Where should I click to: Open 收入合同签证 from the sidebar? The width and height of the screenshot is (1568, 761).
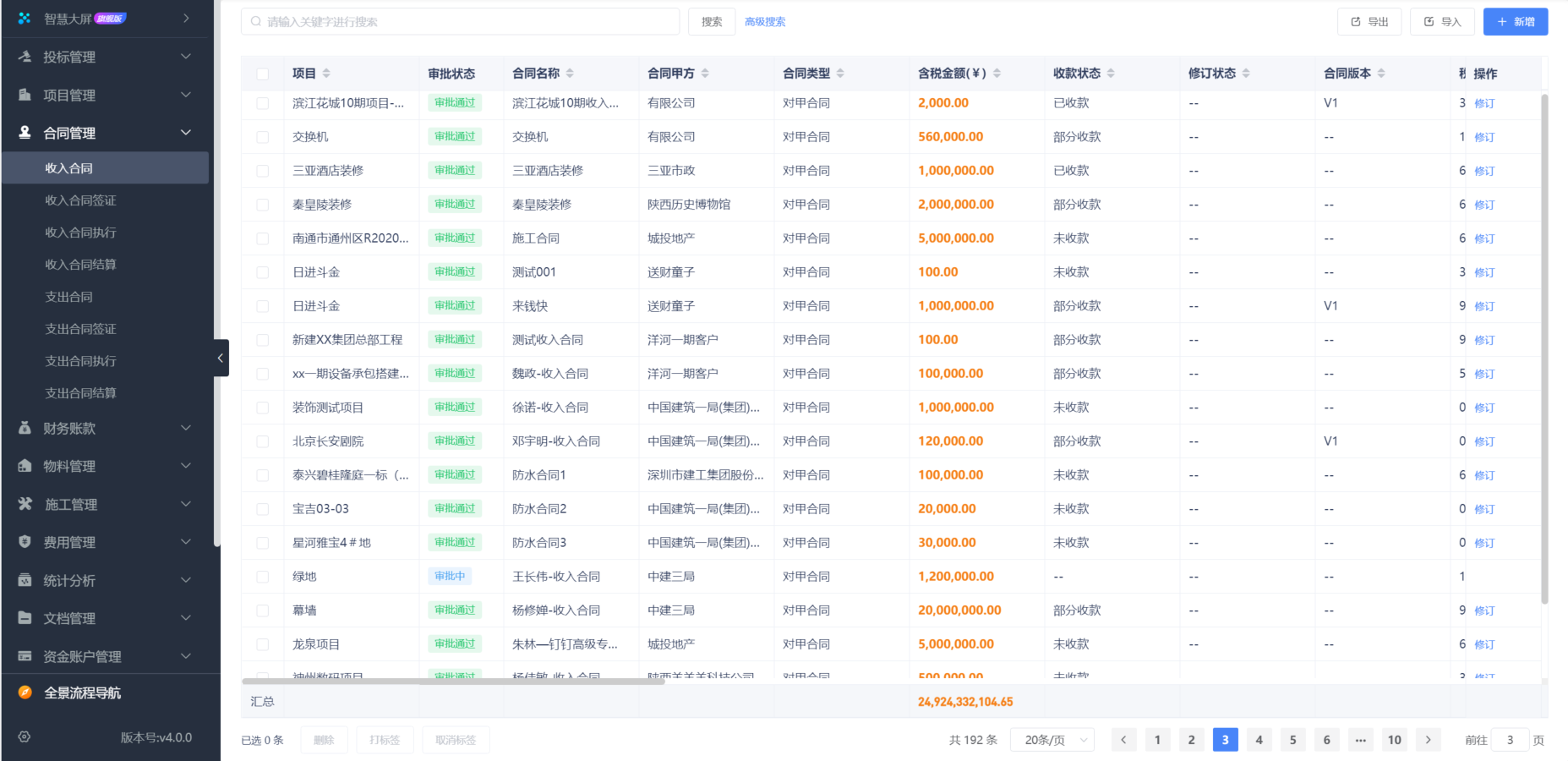(x=80, y=200)
